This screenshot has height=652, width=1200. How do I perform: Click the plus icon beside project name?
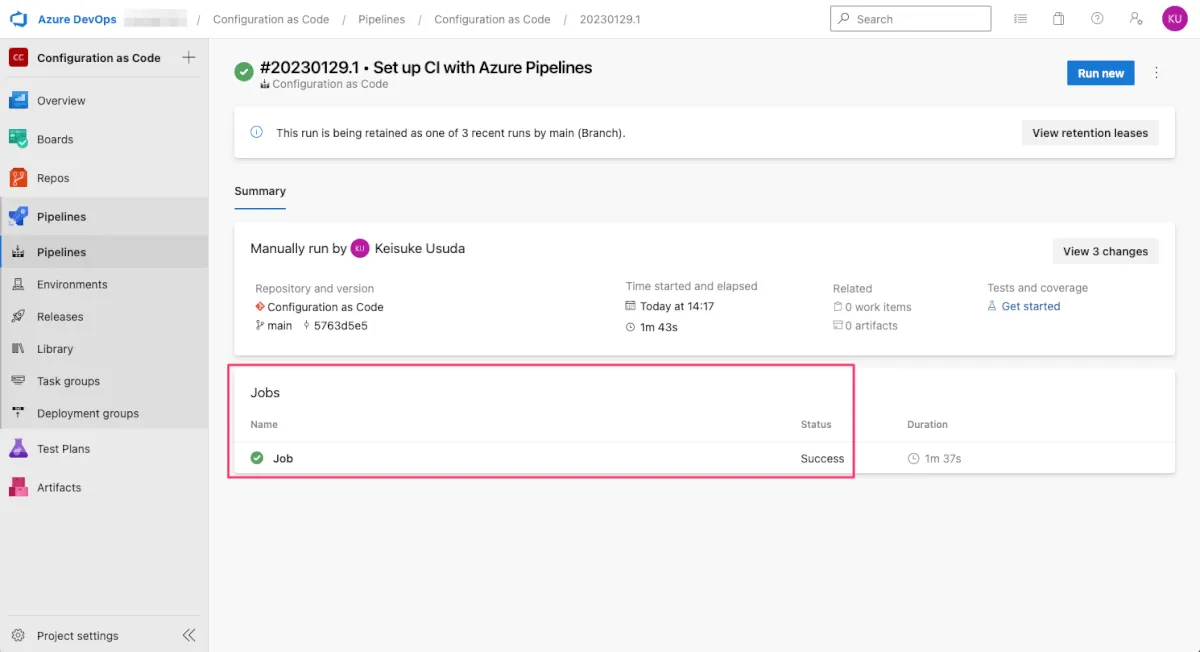pyautogui.click(x=188, y=58)
